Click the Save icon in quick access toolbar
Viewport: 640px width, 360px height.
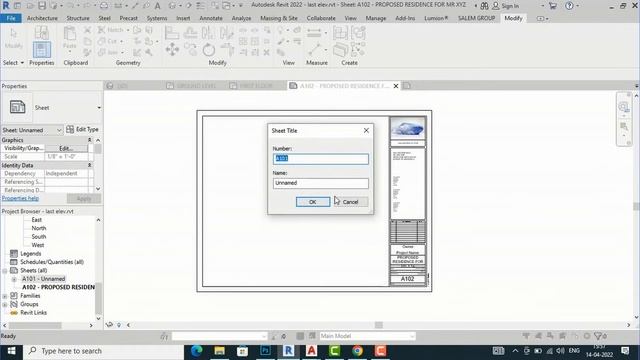click(x=42, y=6)
